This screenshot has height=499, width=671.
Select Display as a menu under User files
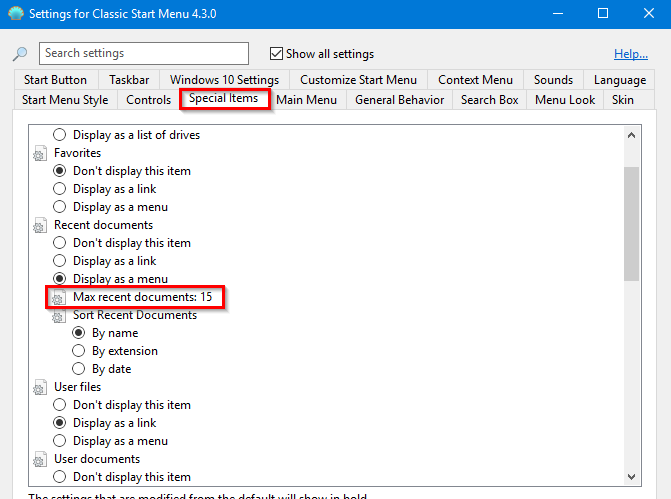[x=60, y=441]
